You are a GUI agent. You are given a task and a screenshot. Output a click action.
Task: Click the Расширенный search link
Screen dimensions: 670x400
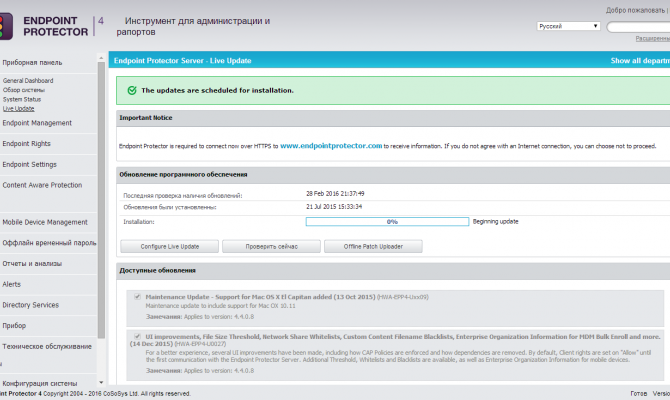(652, 38)
